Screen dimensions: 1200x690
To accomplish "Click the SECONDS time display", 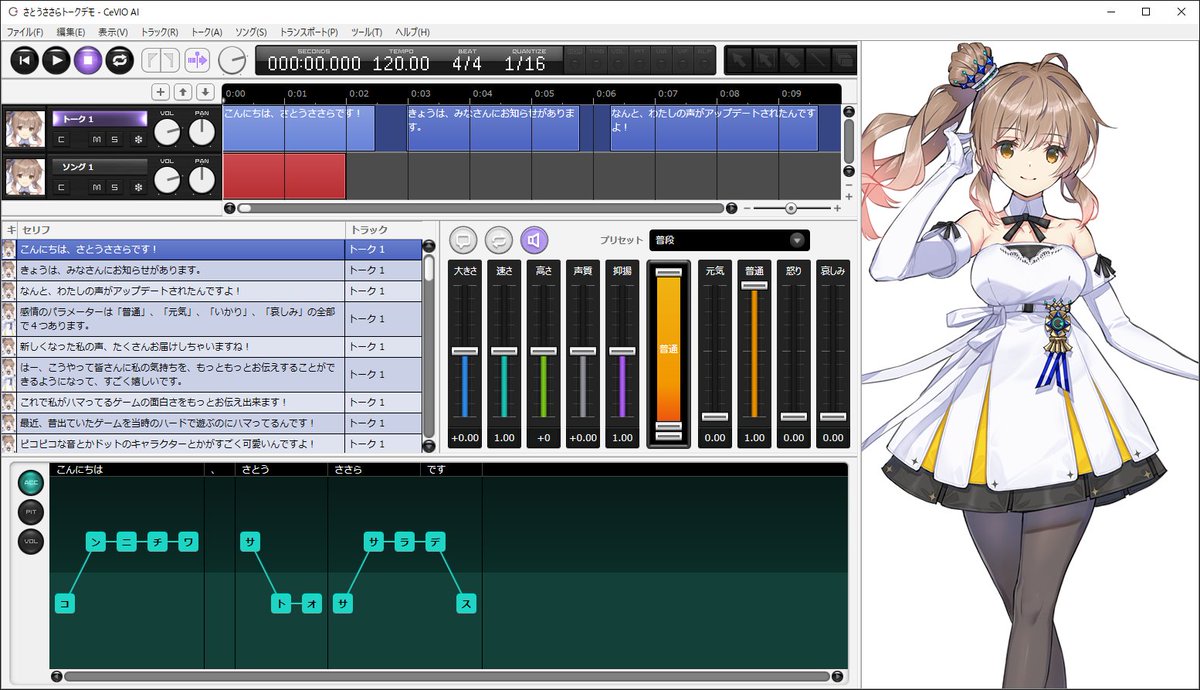I will coord(314,61).
